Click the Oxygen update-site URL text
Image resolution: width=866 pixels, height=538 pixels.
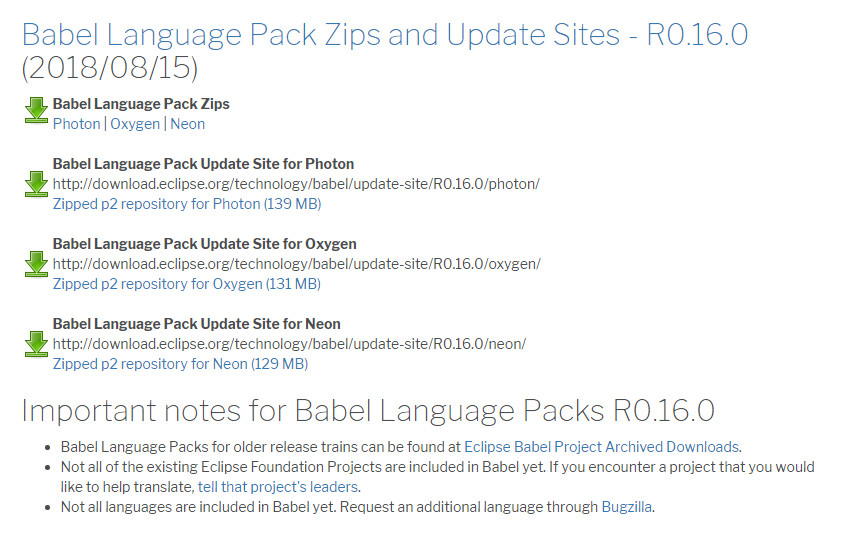point(296,264)
